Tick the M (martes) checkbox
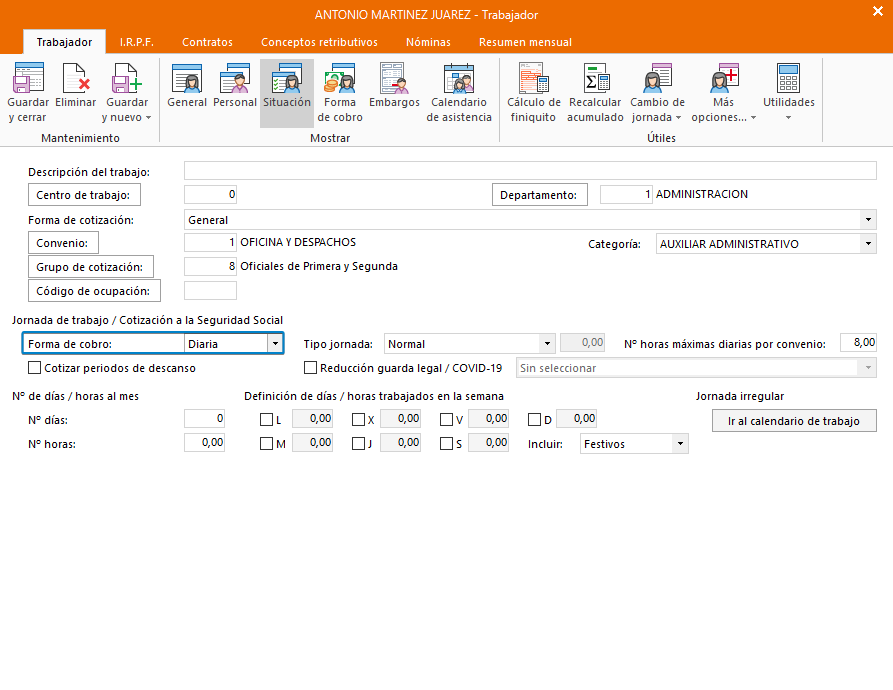Screen dimensions: 893x690 [x=266, y=443]
